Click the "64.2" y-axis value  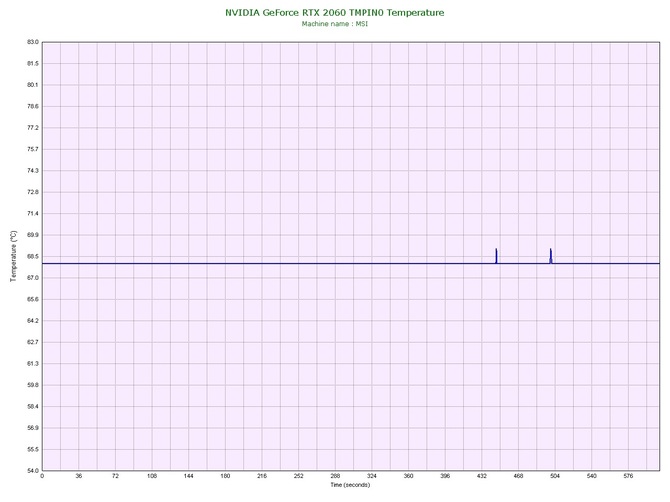33,320
